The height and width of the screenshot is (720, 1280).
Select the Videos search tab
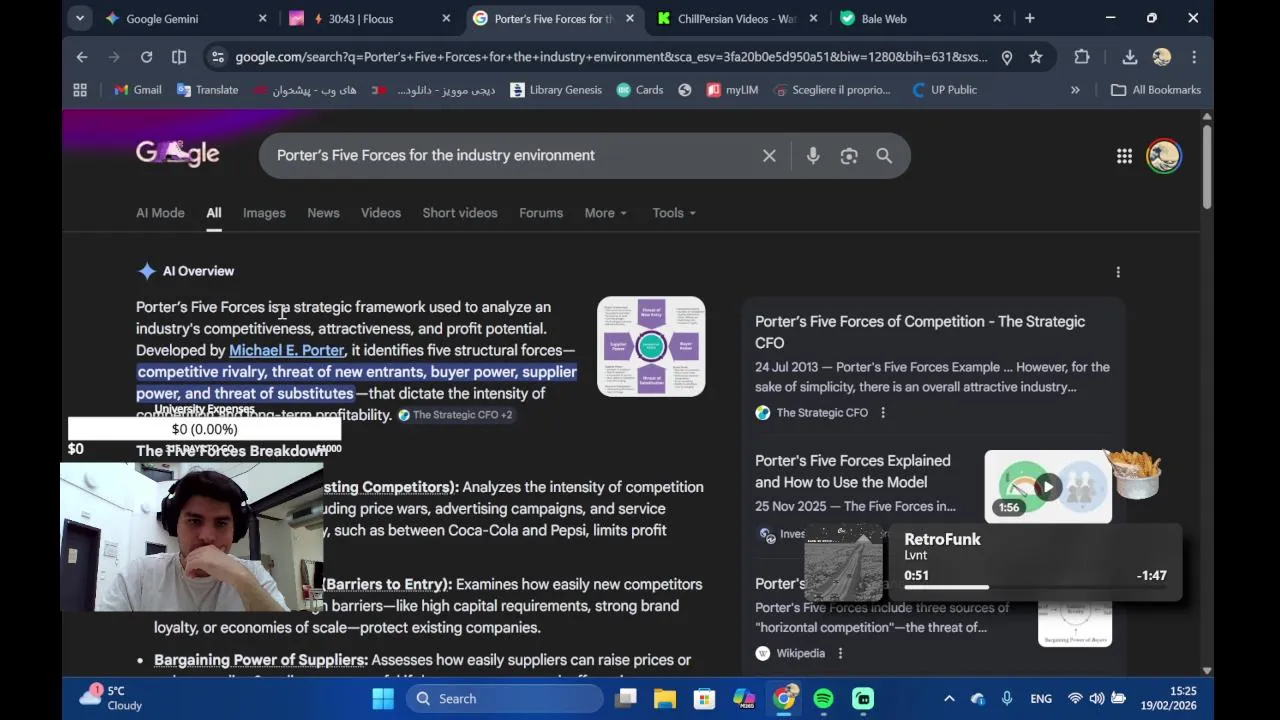(x=381, y=213)
